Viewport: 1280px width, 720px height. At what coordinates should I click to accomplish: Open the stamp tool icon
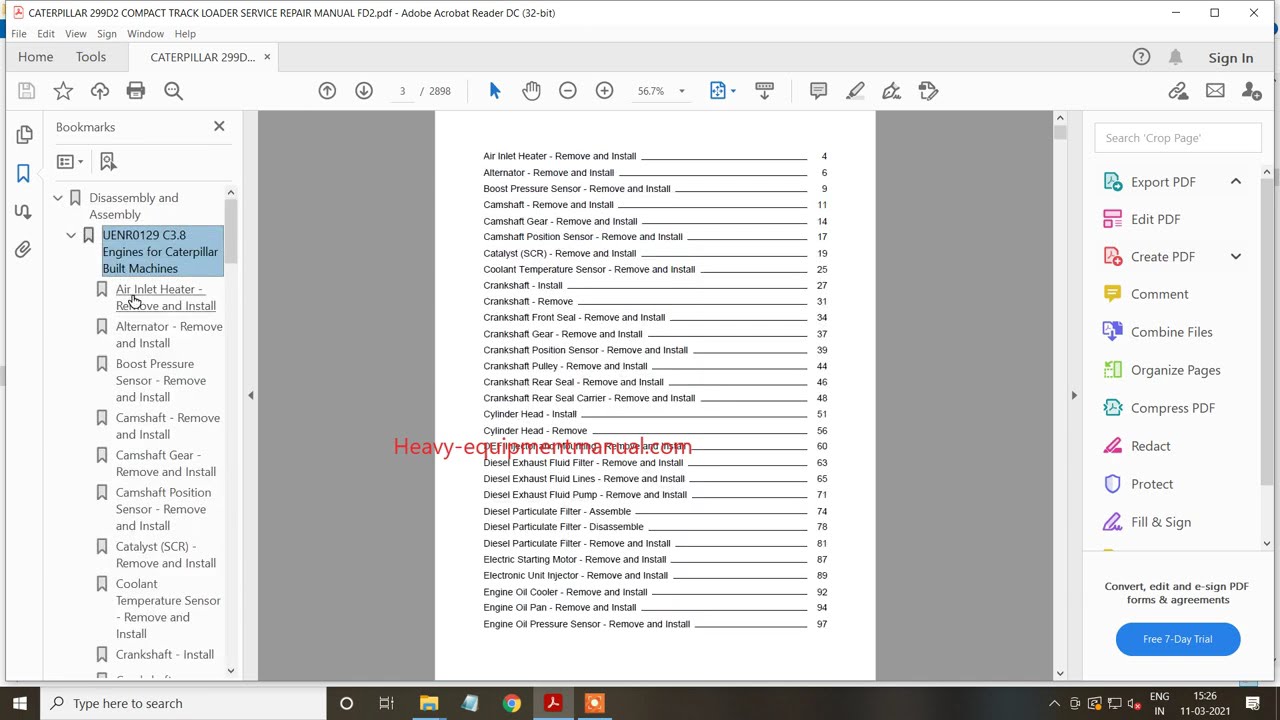coord(928,91)
